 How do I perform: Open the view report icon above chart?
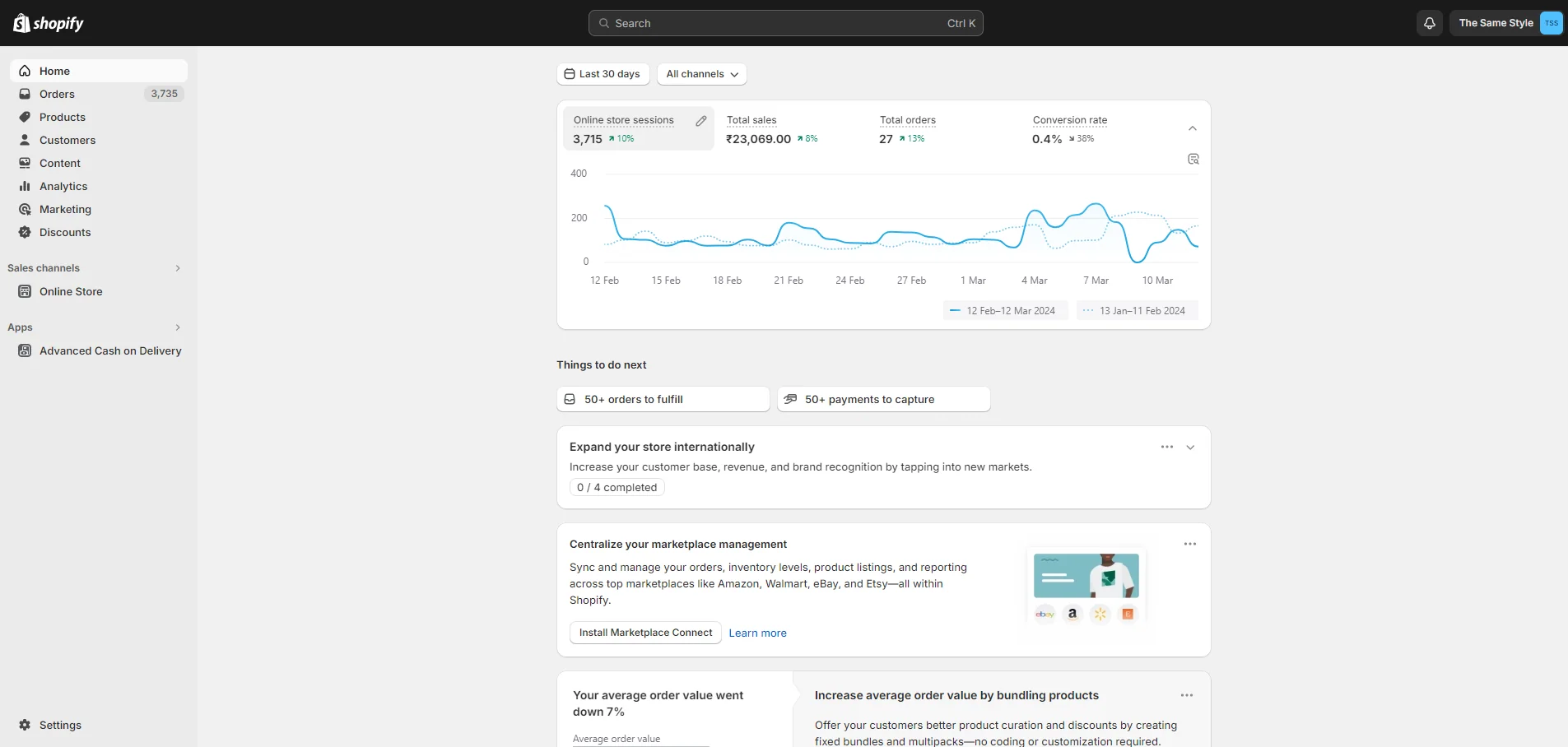pyautogui.click(x=1193, y=159)
